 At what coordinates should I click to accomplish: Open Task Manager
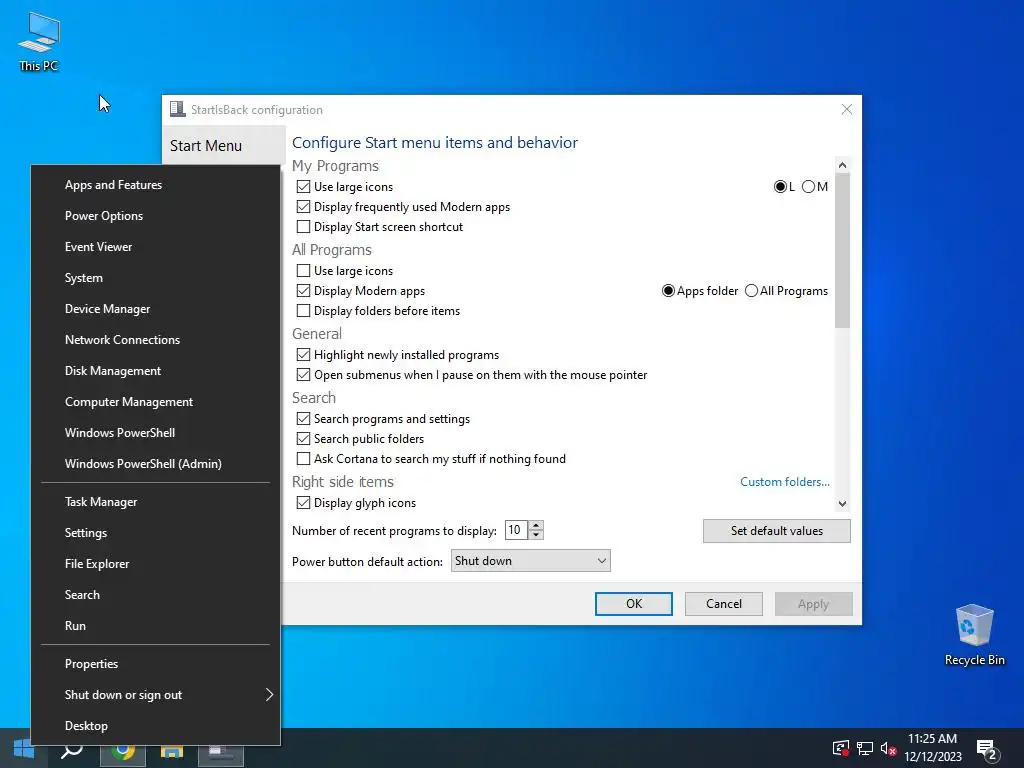(x=157, y=502)
